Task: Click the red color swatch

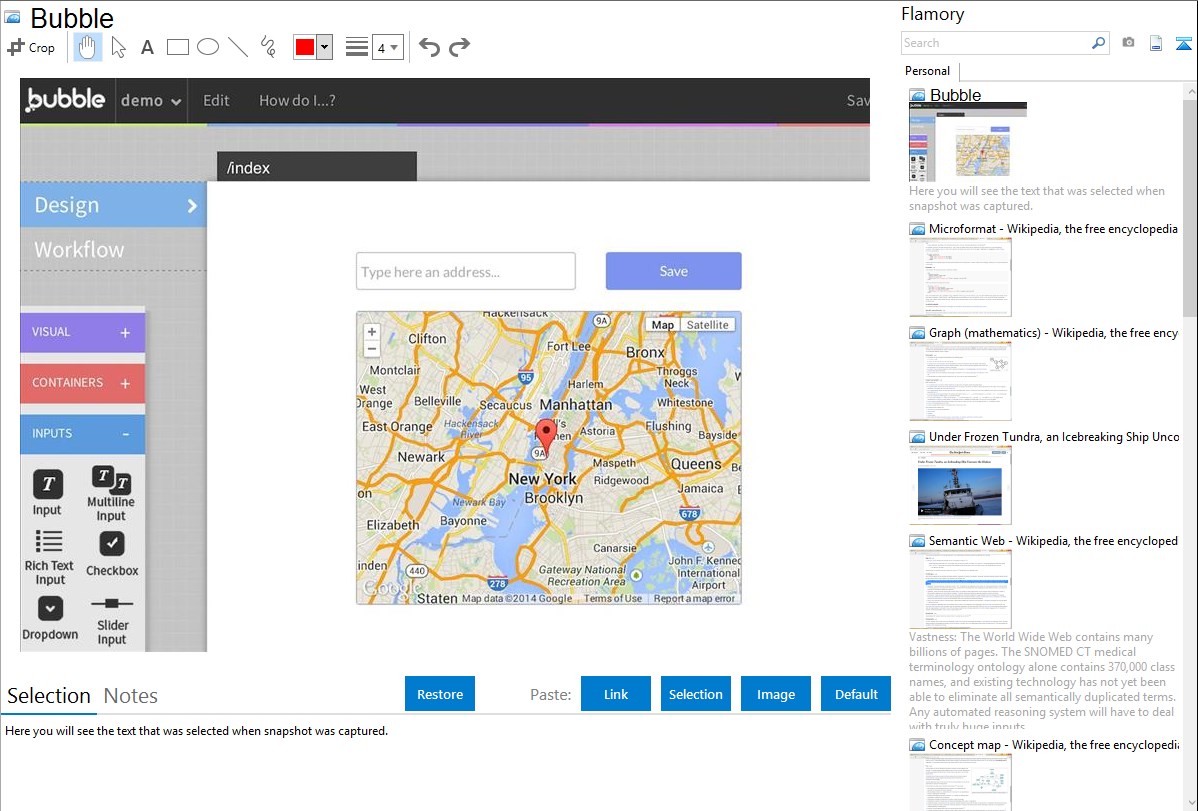Action: (x=304, y=47)
